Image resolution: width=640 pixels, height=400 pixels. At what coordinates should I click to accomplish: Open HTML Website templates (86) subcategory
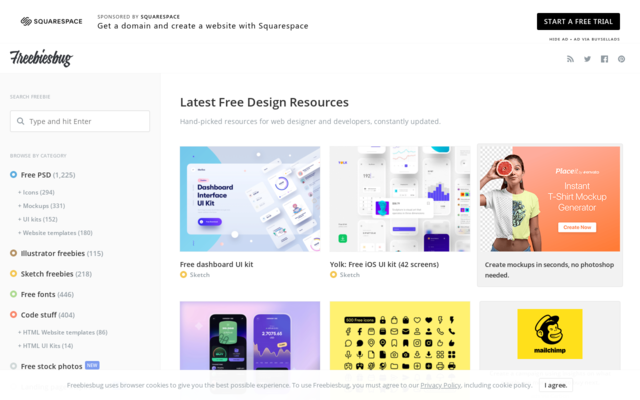(63, 332)
